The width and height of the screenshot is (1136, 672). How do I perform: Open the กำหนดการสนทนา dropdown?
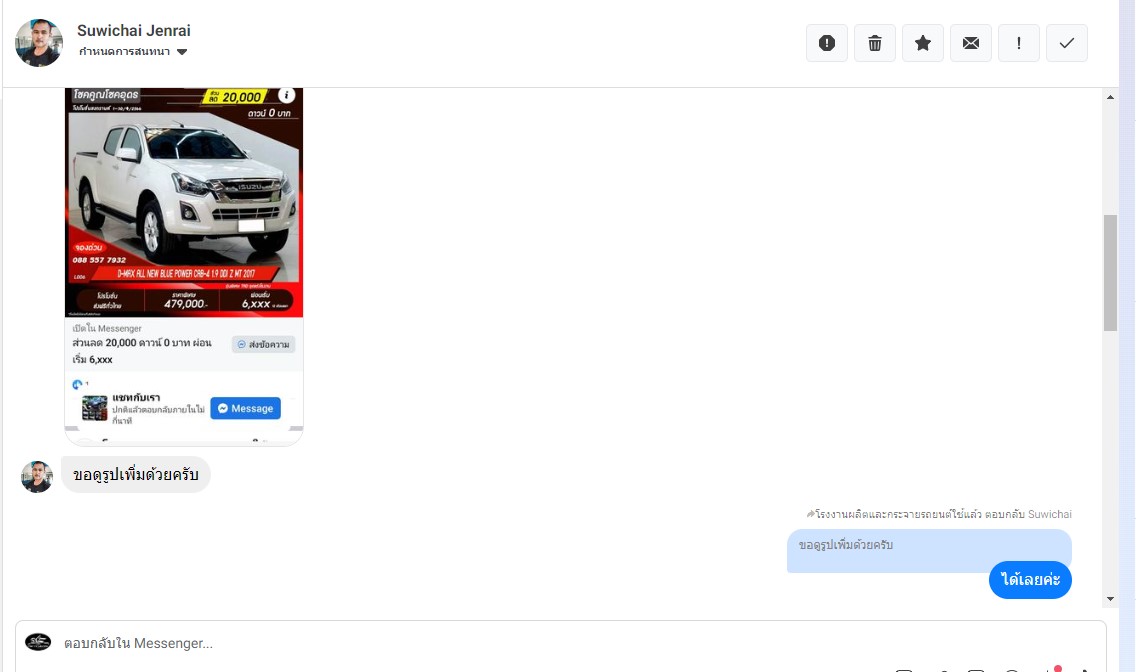coord(133,51)
